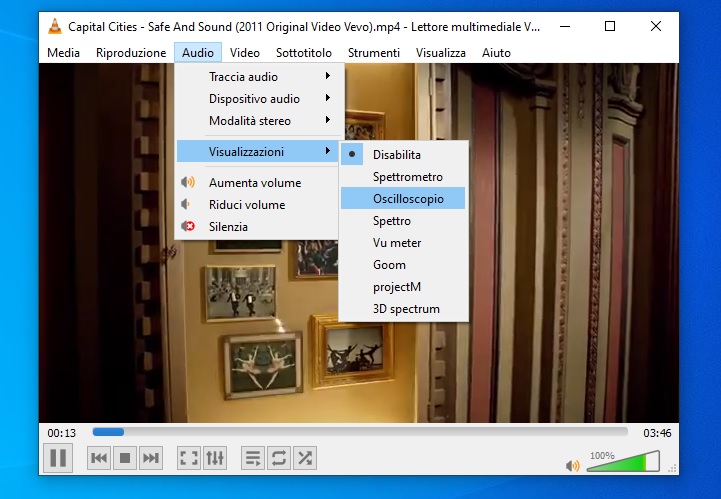
Task: Open the Media menu
Action: (x=63, y=53)
